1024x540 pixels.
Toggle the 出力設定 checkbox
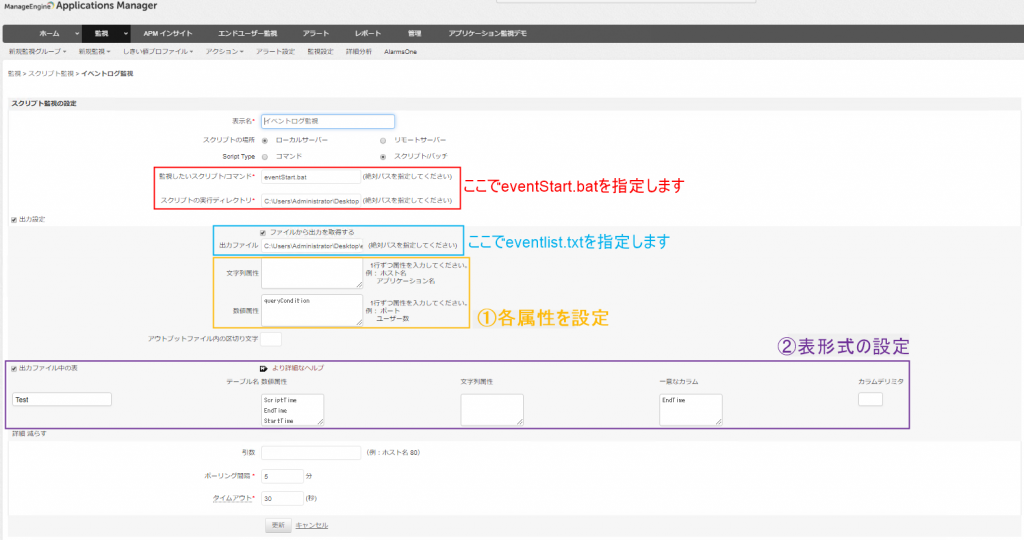pyautogui.click(x=13, y=219)
